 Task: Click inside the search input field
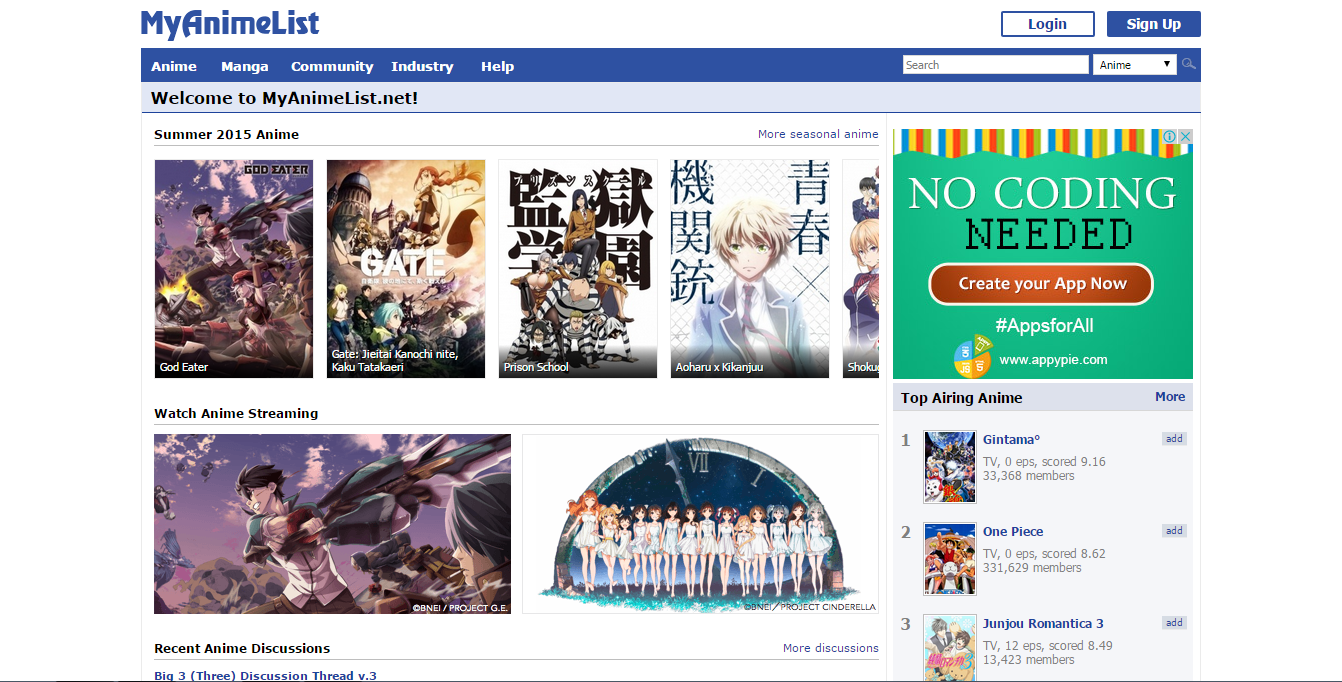pyautogui.click(x=993, y=63)
